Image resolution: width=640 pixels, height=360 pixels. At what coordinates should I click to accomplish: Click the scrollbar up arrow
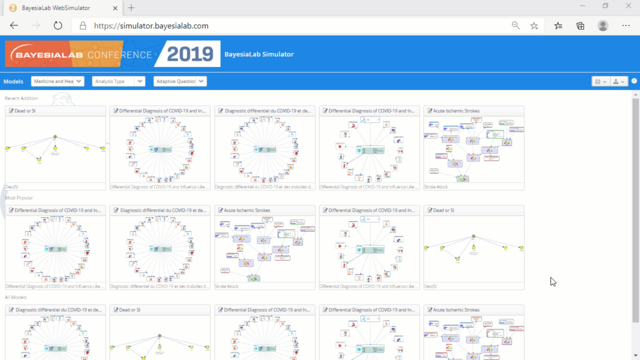[x=636, y=94]
